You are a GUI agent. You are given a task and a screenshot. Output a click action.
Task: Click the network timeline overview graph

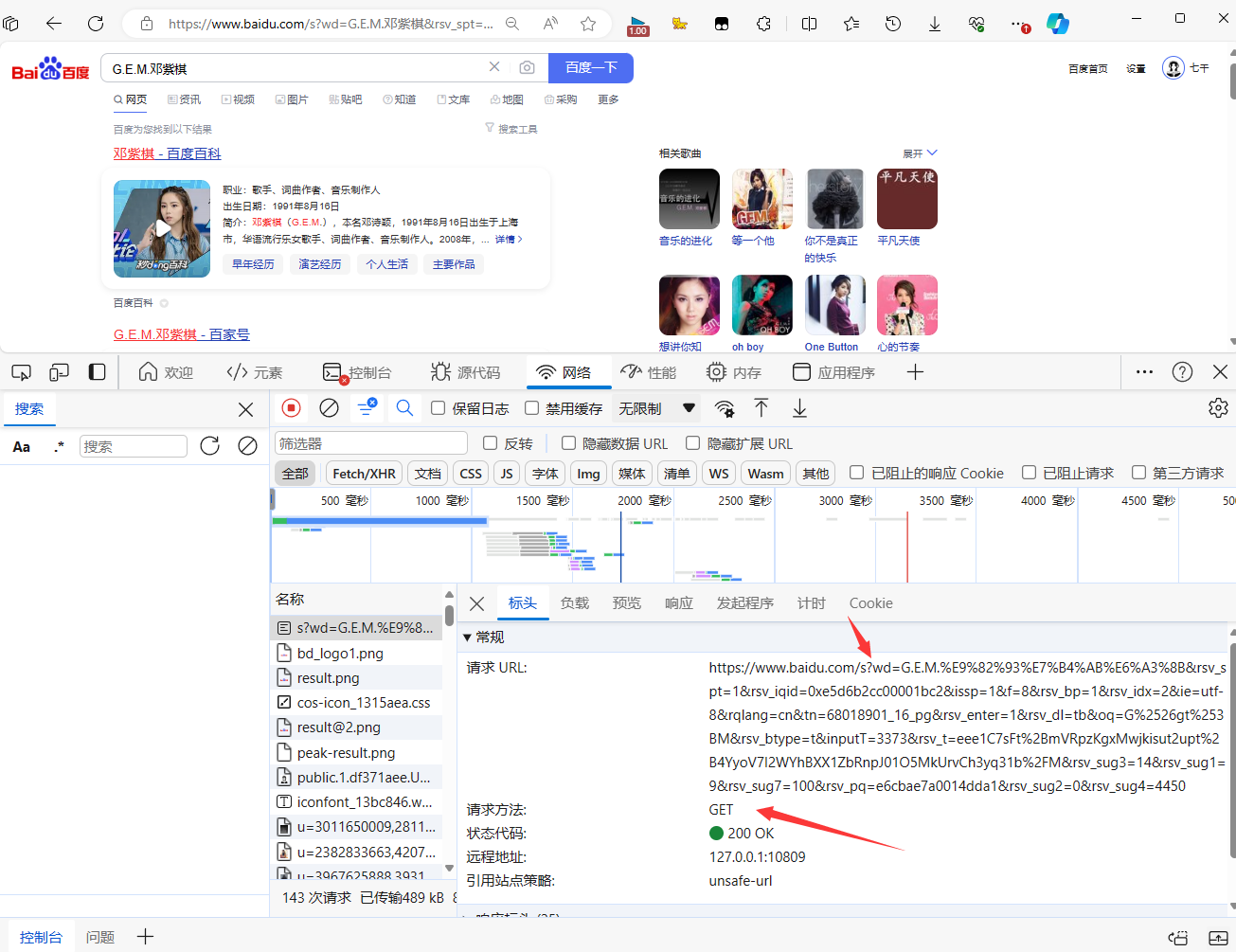point(663,549)
